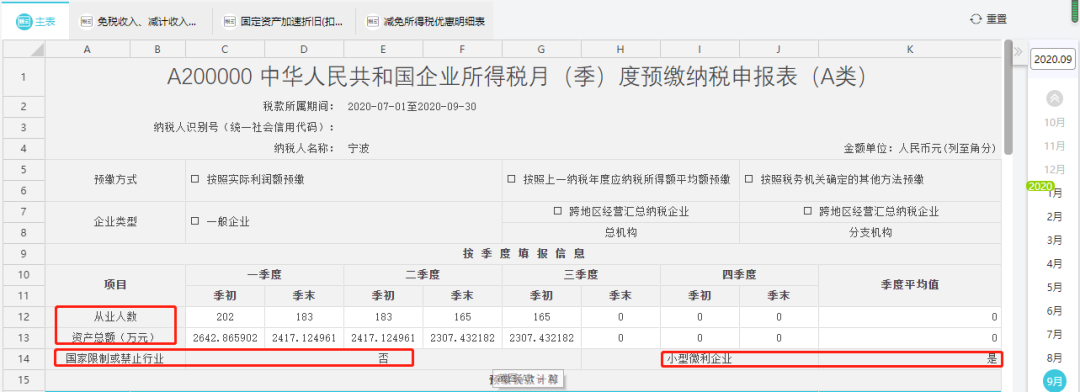Collapse the side panel with the double chevron
Viewport: 1080px width, 392px height.
pyautogui.click(x=1017, y=50)
